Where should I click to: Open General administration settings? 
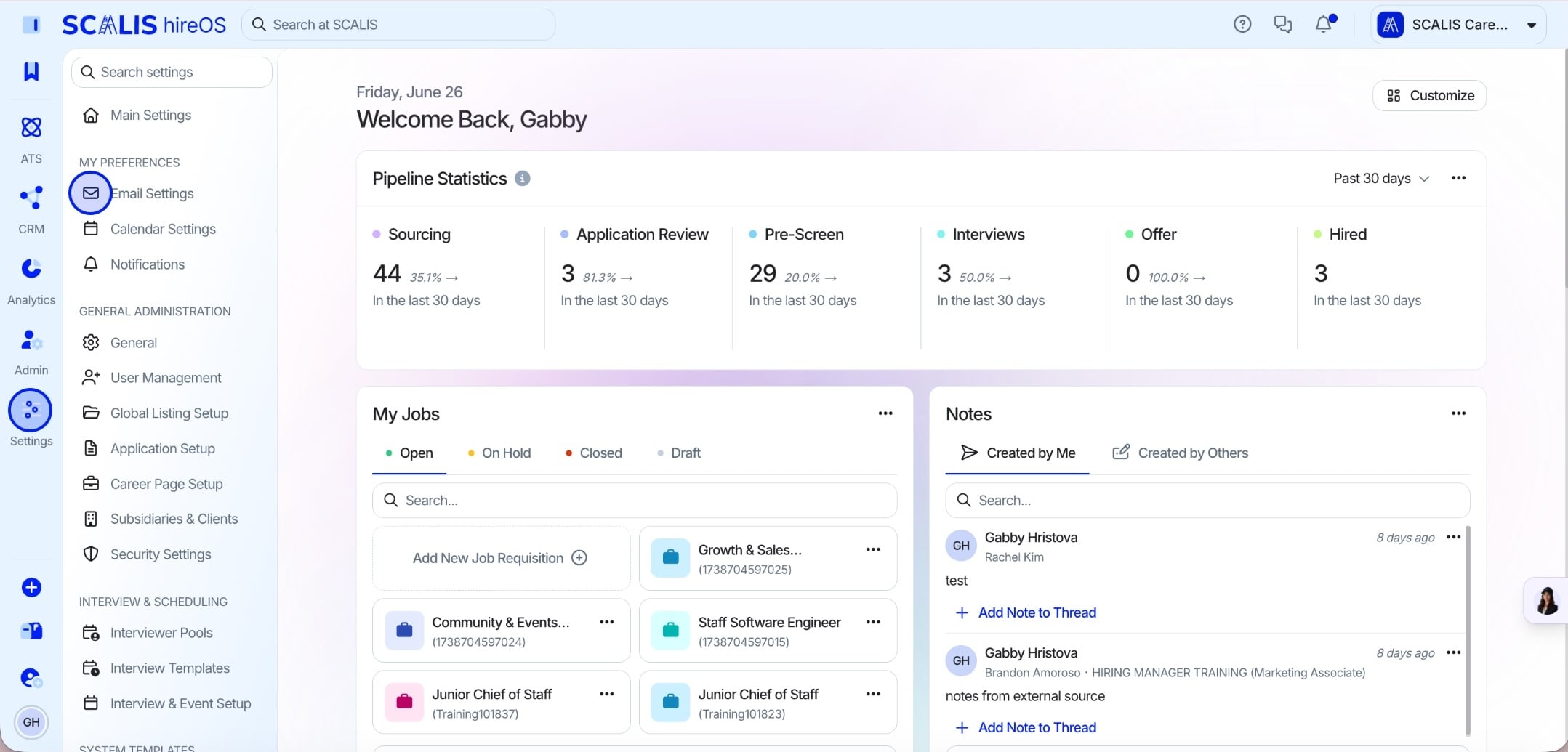[x=121, y=342]
